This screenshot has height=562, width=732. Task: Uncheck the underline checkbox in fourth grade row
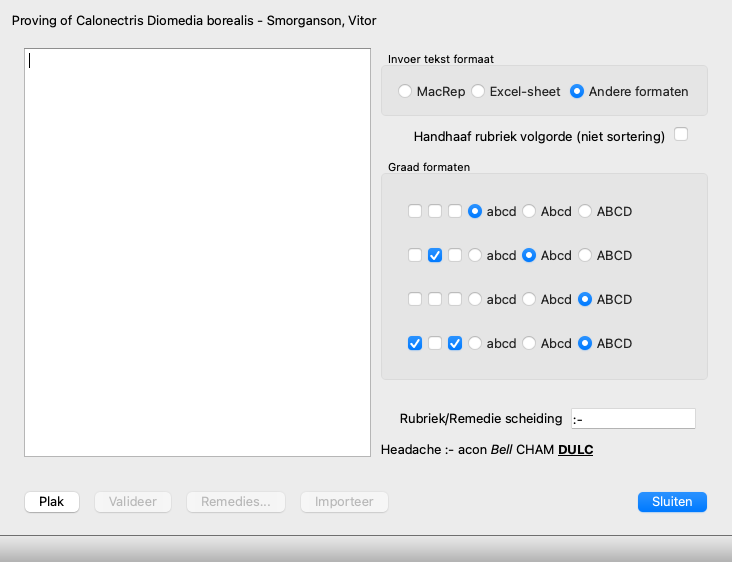pyautogui.click(x=455, y=343)
